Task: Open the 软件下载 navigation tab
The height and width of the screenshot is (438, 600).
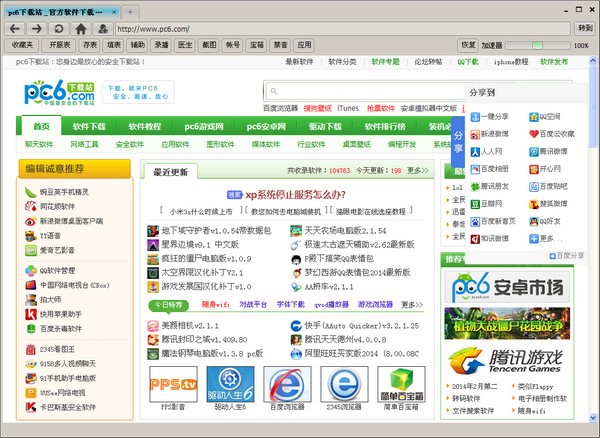Action: pyautogui.click(x=89, y=127)
